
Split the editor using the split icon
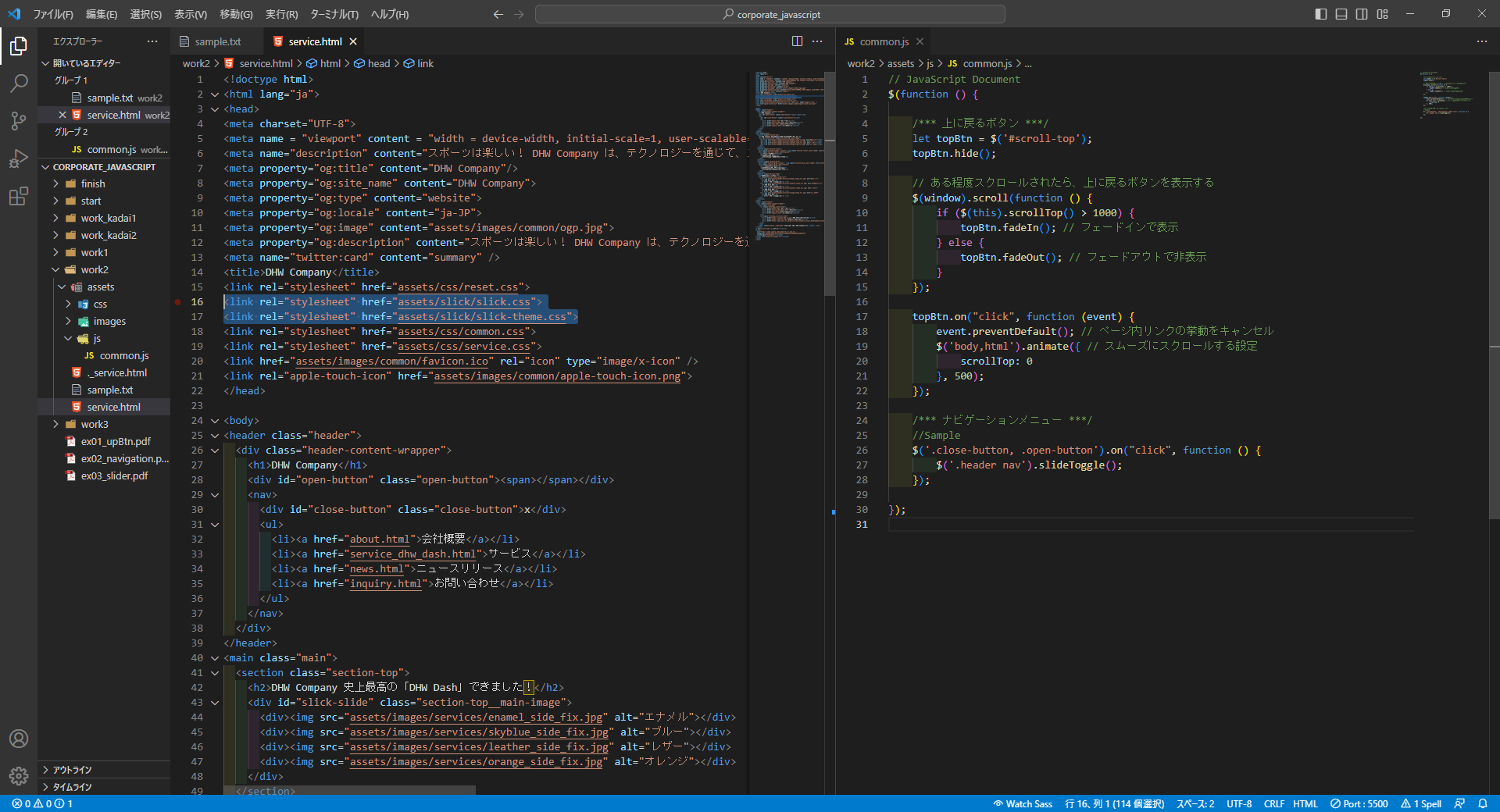coord(797,41)
